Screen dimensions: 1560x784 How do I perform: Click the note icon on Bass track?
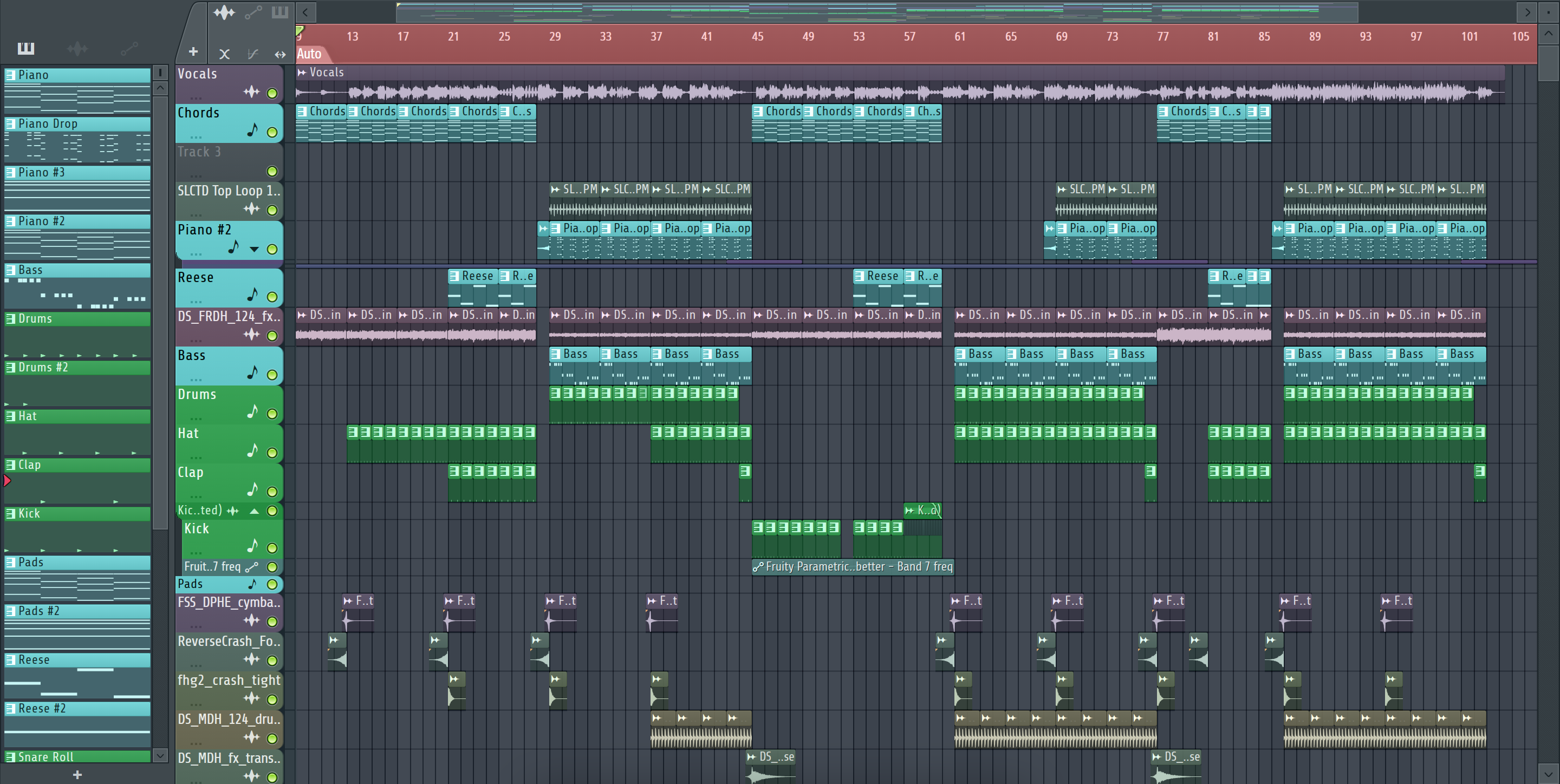tap(252, 373)
